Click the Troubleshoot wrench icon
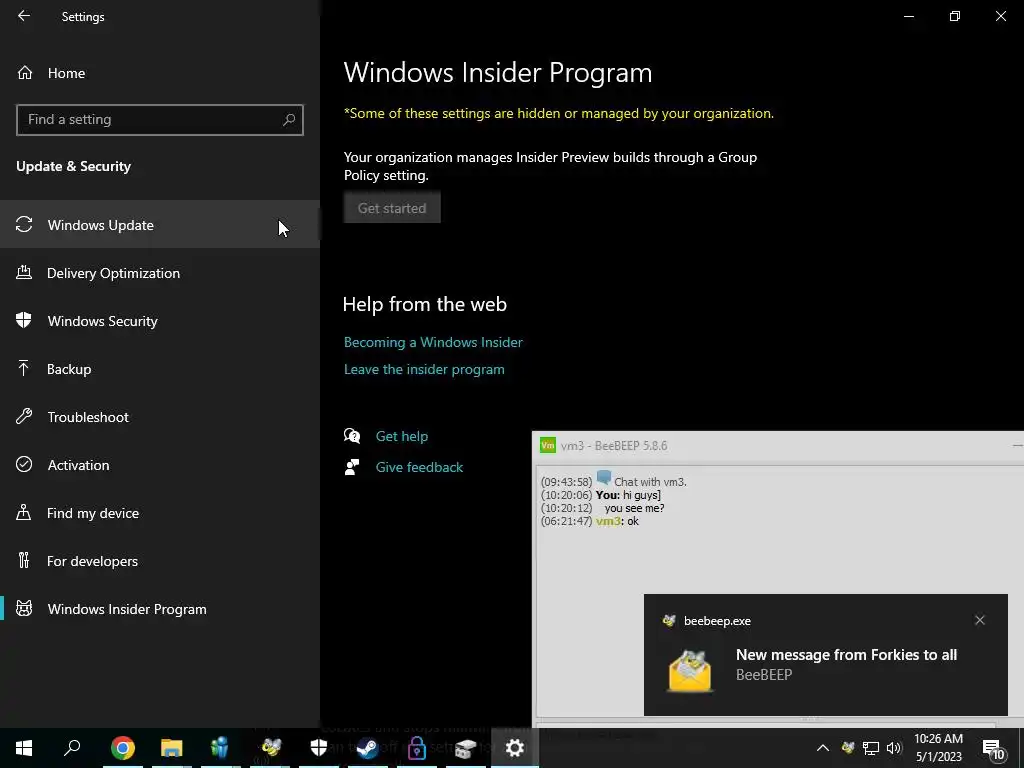 point(24,416)
